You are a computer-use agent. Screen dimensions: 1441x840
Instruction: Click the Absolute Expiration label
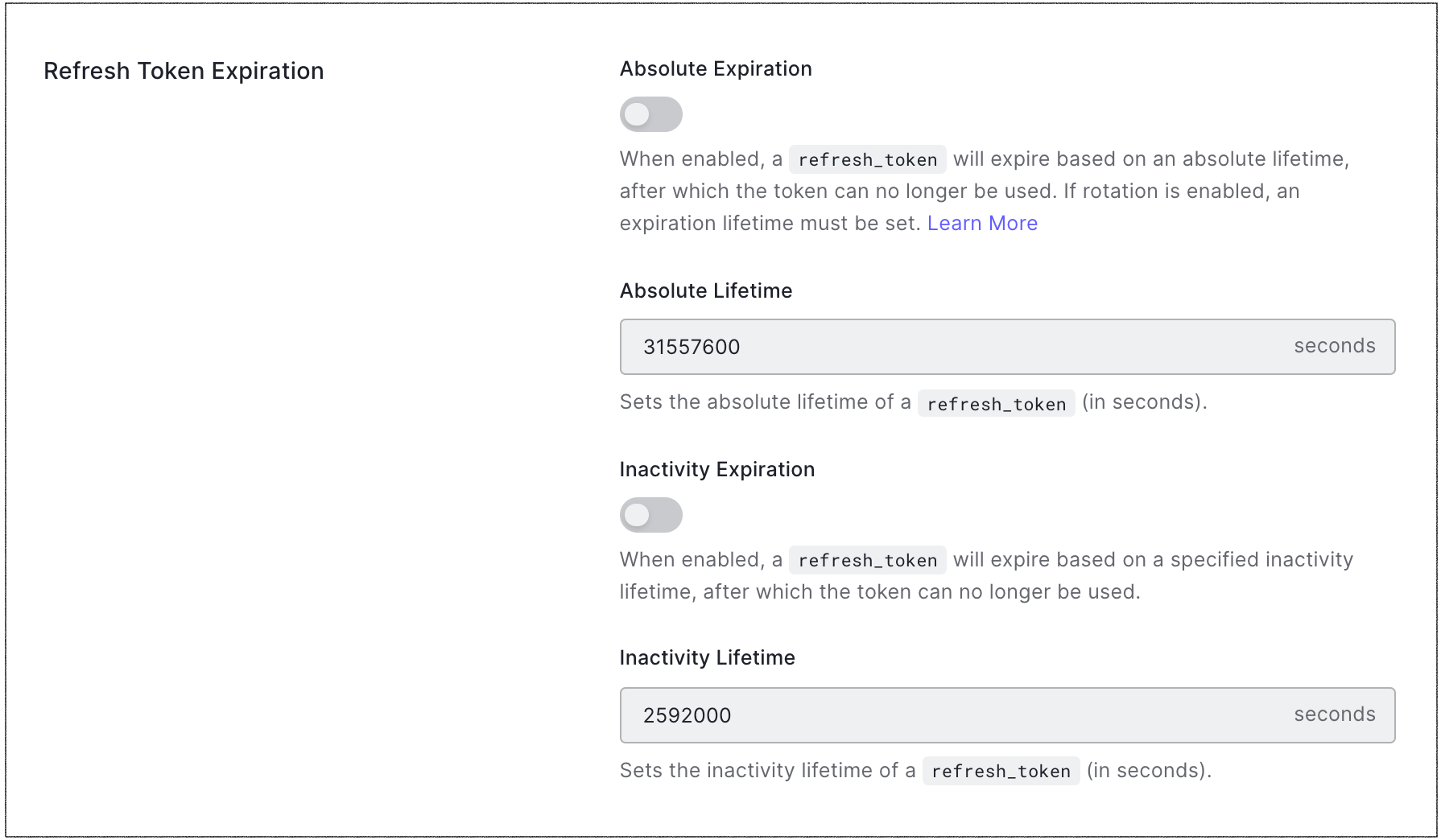[716, 69]
